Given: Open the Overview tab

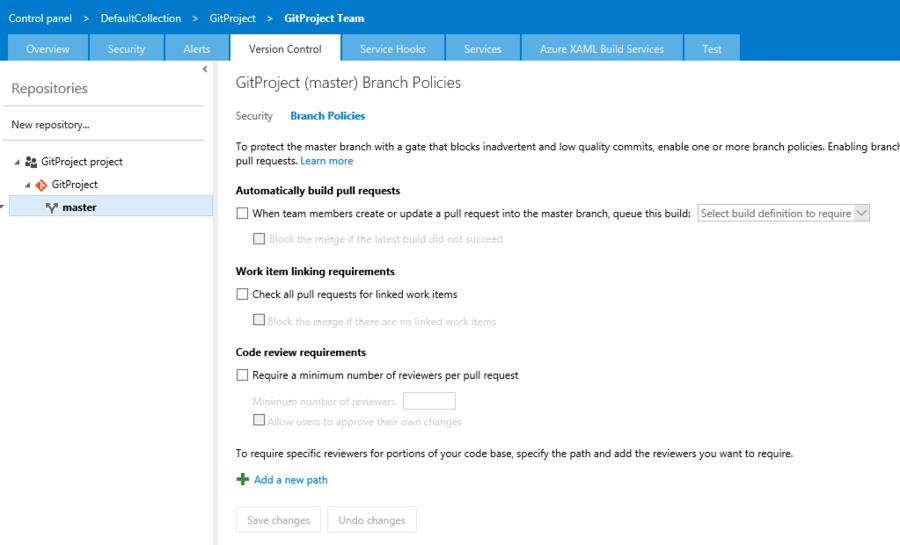Looking at the screenshot, I should tap(48, 49).
